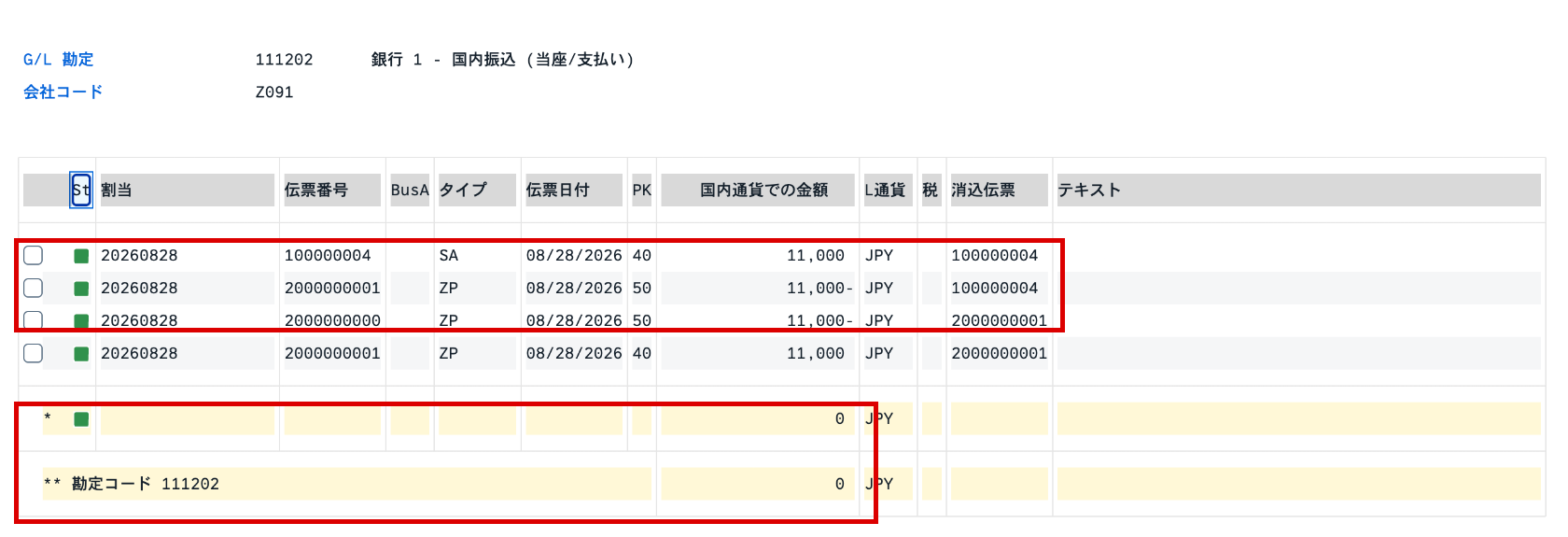Select the 消込伝票 column header
Screen dimensions: 1568x537
[x=1000, y=190]
